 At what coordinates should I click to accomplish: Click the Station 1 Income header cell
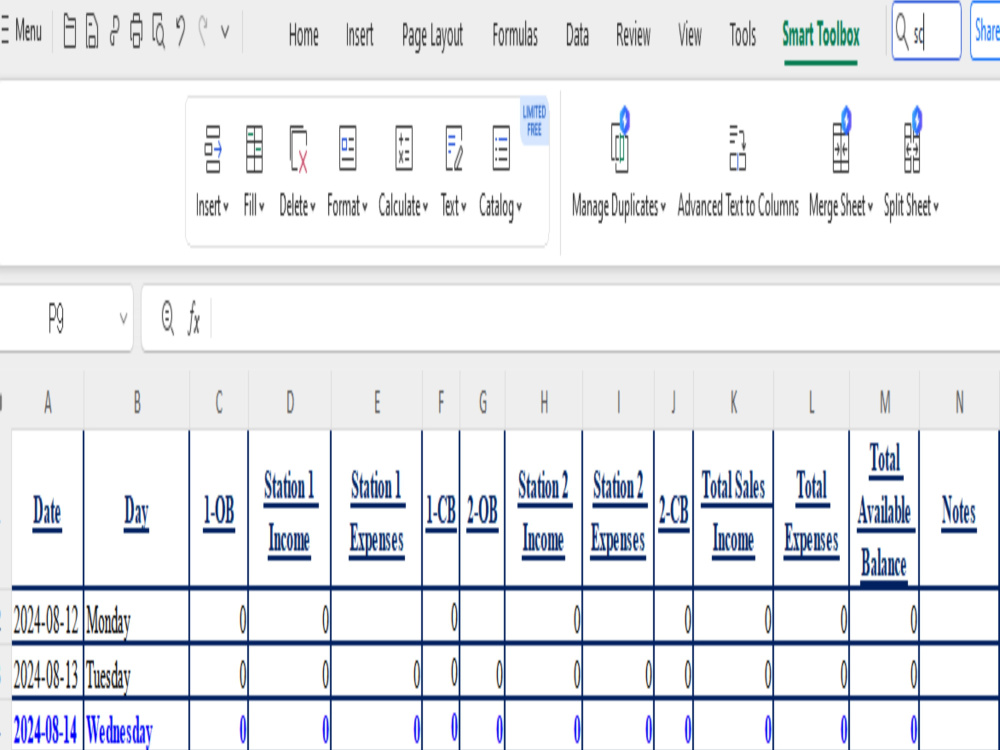point(290,510)
